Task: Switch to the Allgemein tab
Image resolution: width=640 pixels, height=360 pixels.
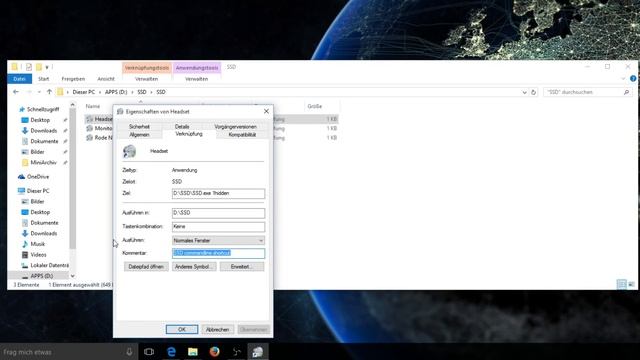Action: [139, 135]
